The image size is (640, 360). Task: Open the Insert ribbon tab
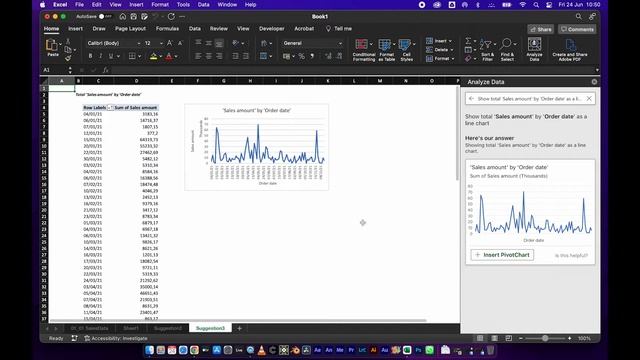(x=76, y=29)
